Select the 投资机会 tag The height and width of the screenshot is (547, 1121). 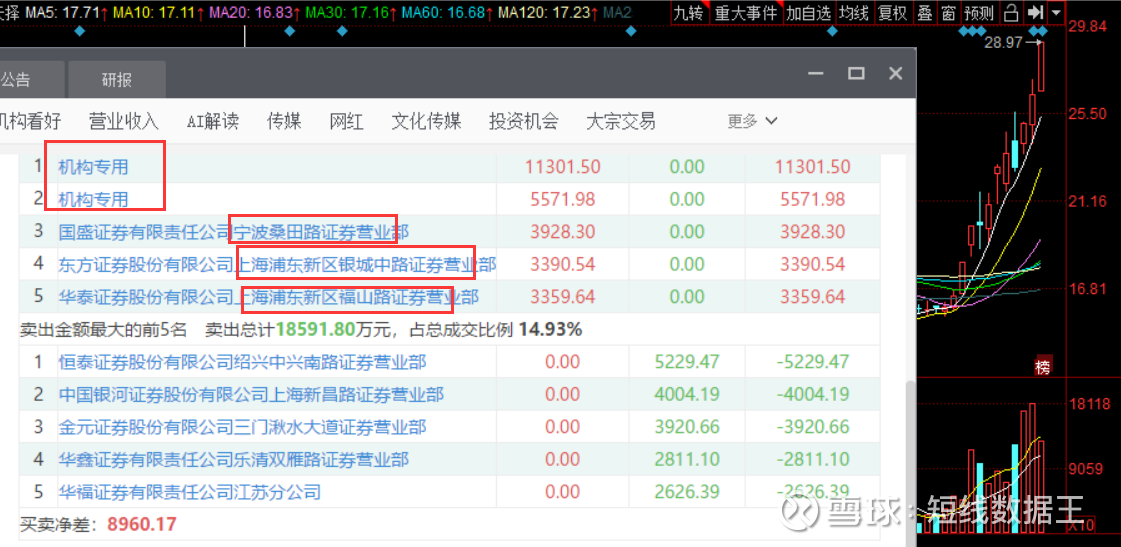523,121
